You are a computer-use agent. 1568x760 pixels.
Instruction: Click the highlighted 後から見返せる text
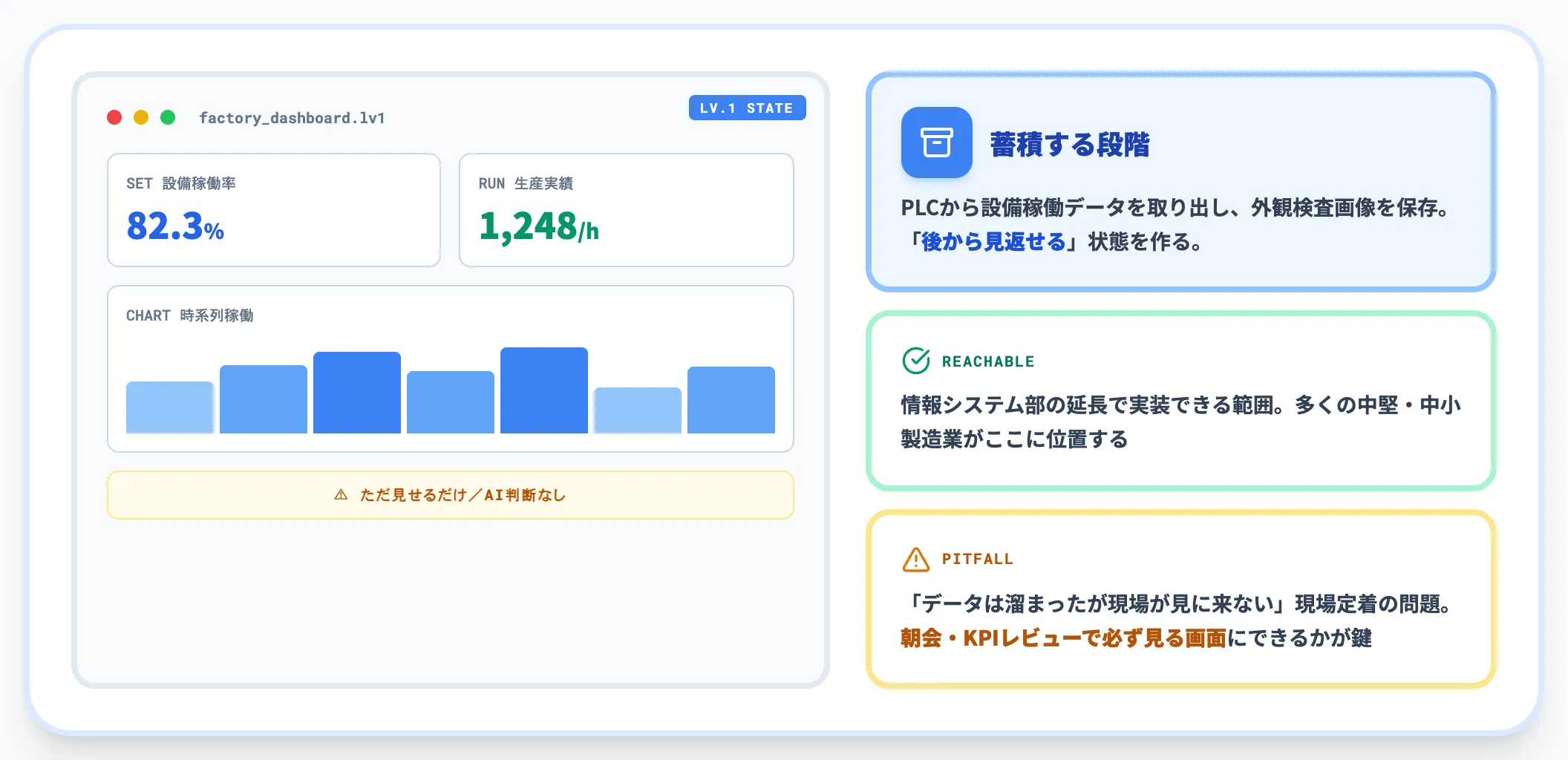tap(993, 241)
